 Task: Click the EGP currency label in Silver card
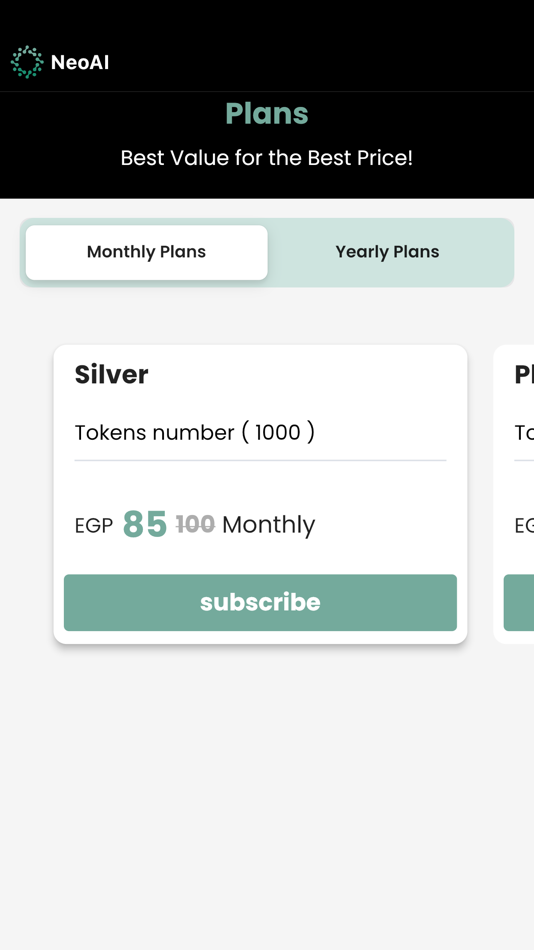pyautogui.click(x=94, y=526)
